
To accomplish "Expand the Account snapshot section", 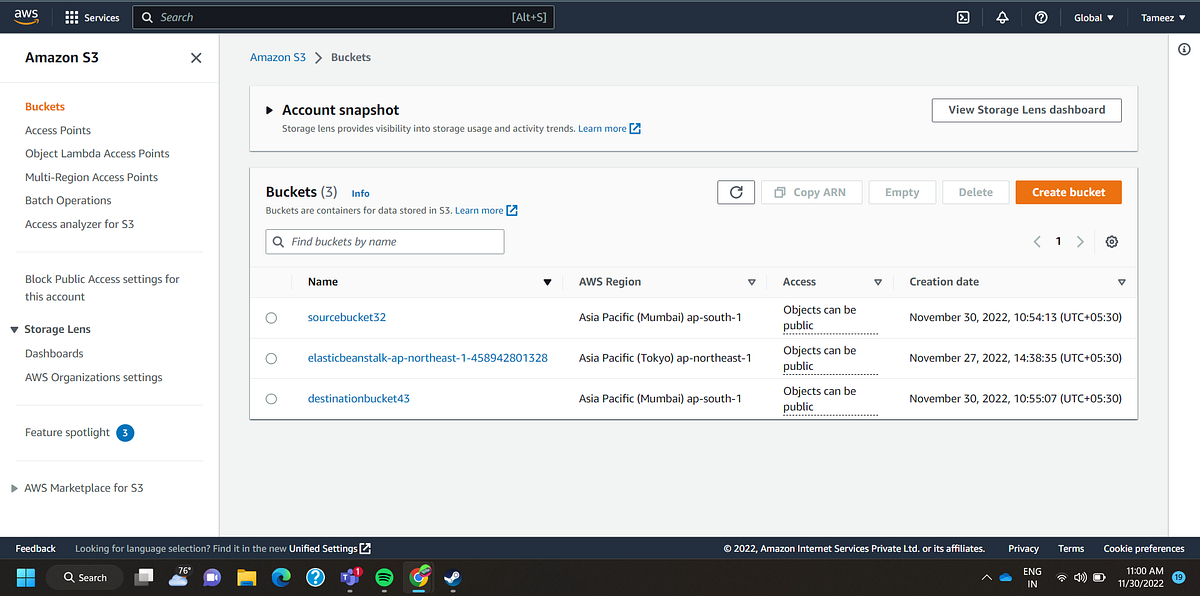I will click(269, 110).
